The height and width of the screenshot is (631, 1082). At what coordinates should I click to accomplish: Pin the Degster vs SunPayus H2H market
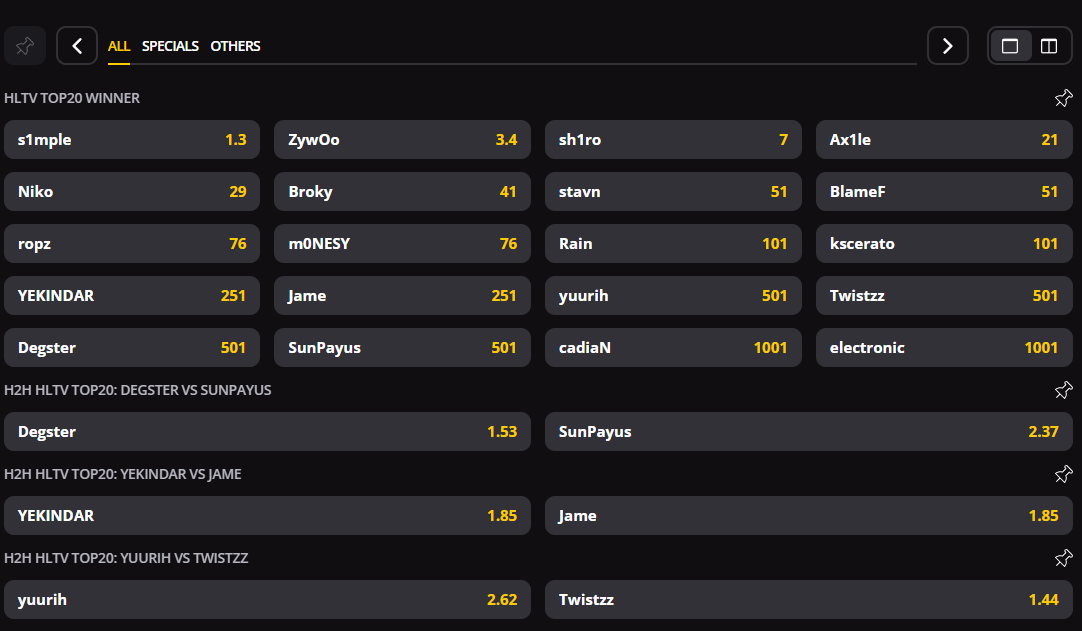coord(1063,390)
